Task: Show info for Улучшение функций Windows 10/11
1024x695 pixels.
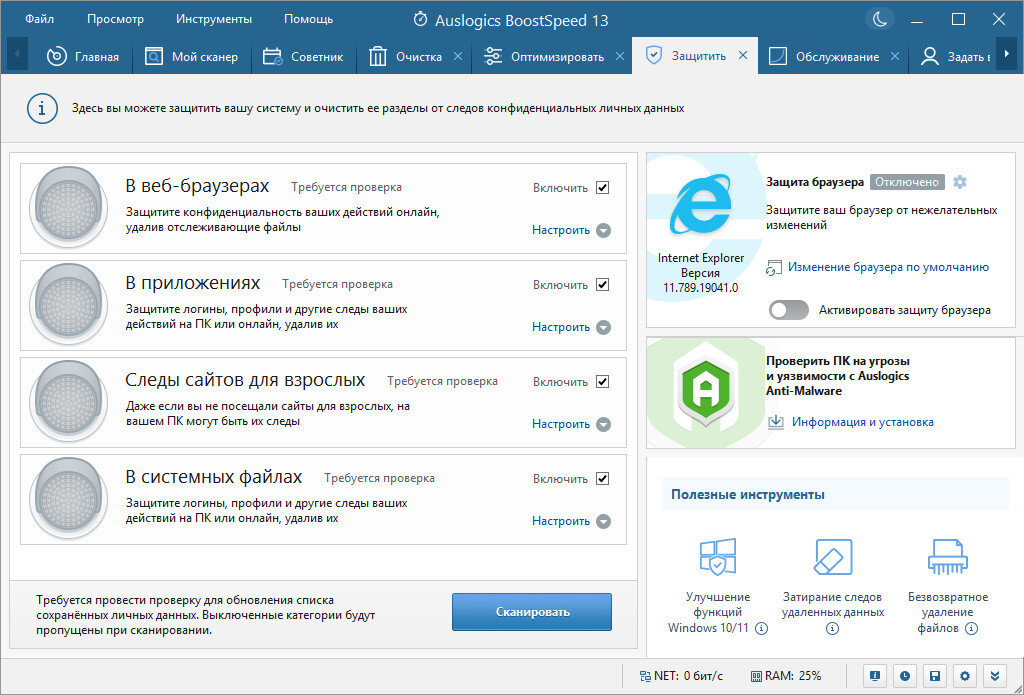Action: (761, 628)
